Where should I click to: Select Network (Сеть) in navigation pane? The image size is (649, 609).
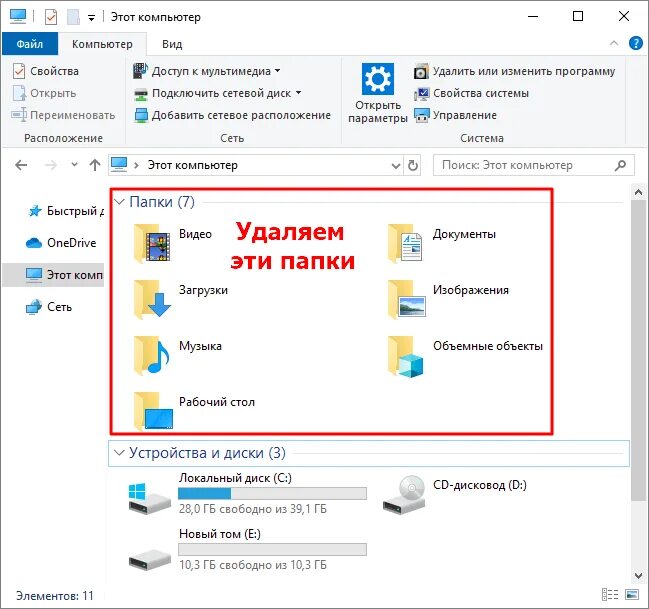(x=49, y=307)
